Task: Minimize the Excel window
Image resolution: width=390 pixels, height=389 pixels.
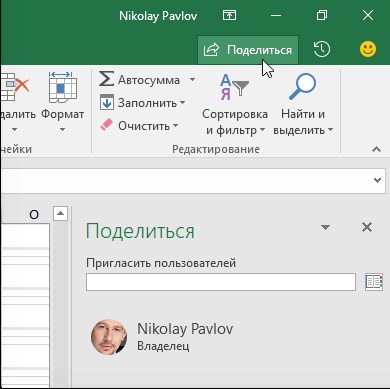Action: click(x=276, y=15)
